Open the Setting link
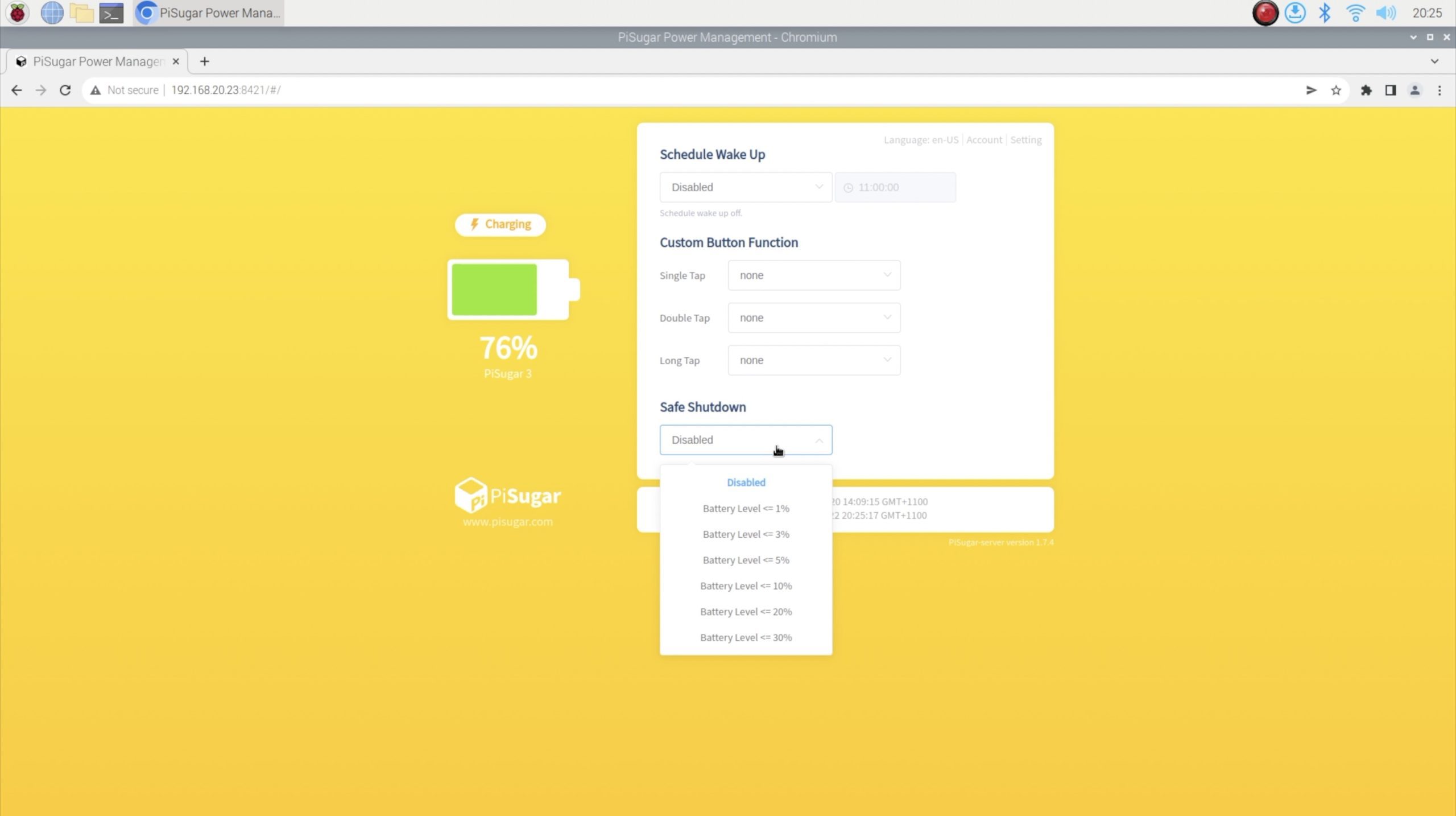This screenshot has height=816, width=1456. (1025, 140)
